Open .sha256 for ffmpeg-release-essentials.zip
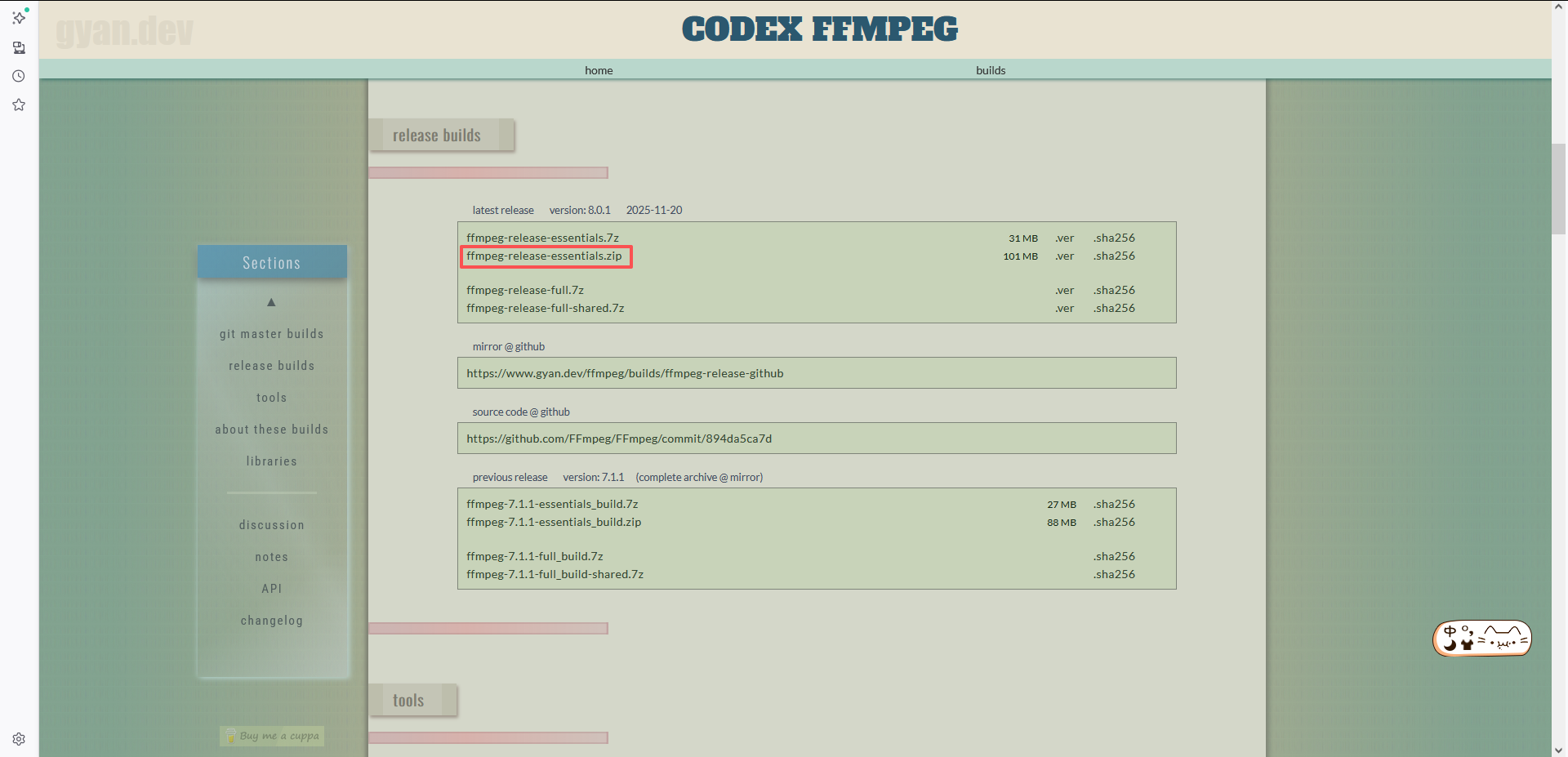The height and width of the screenshot is (757, 1568). coord(1114,256)
